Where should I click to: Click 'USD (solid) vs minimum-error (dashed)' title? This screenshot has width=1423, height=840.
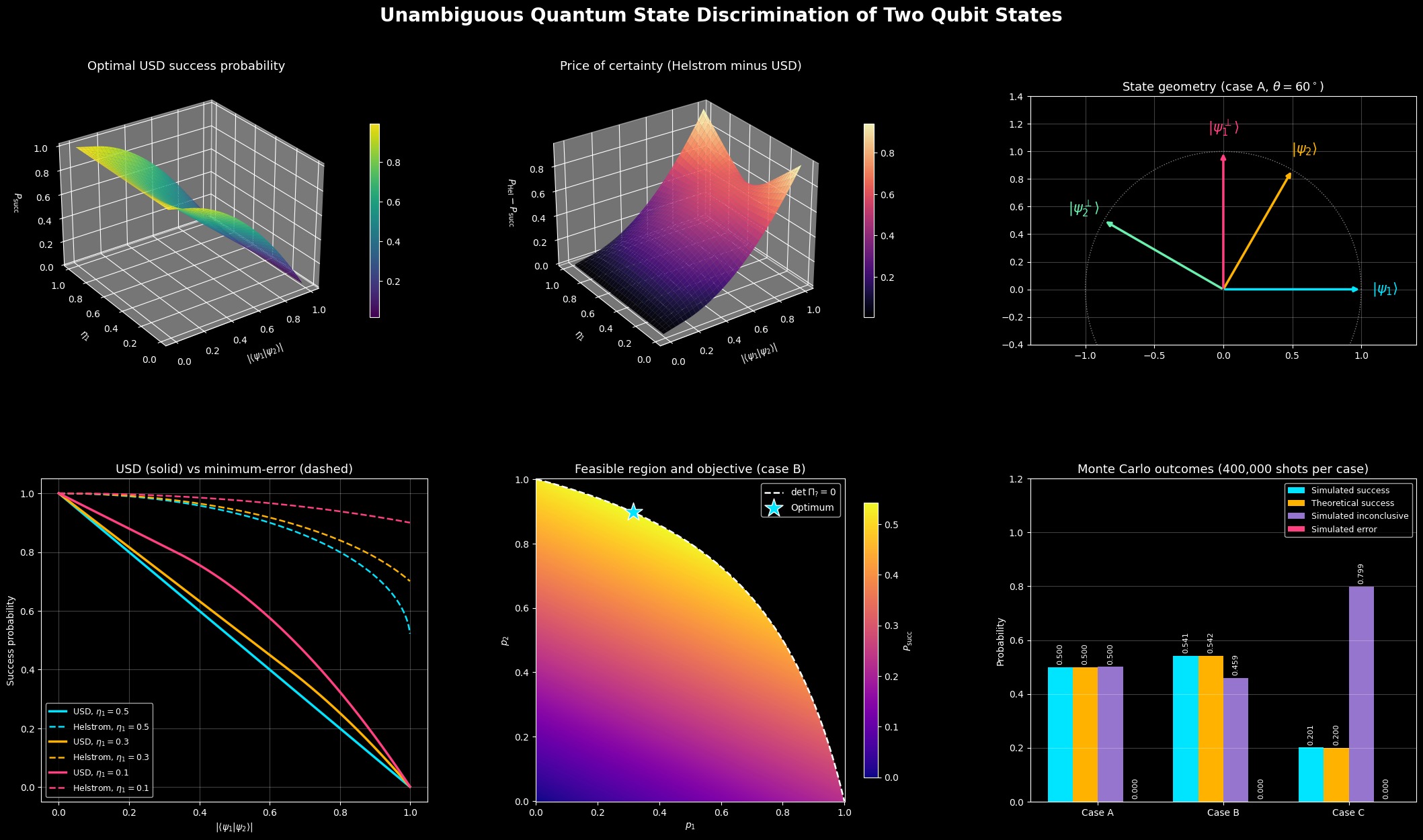click(234, 469)
